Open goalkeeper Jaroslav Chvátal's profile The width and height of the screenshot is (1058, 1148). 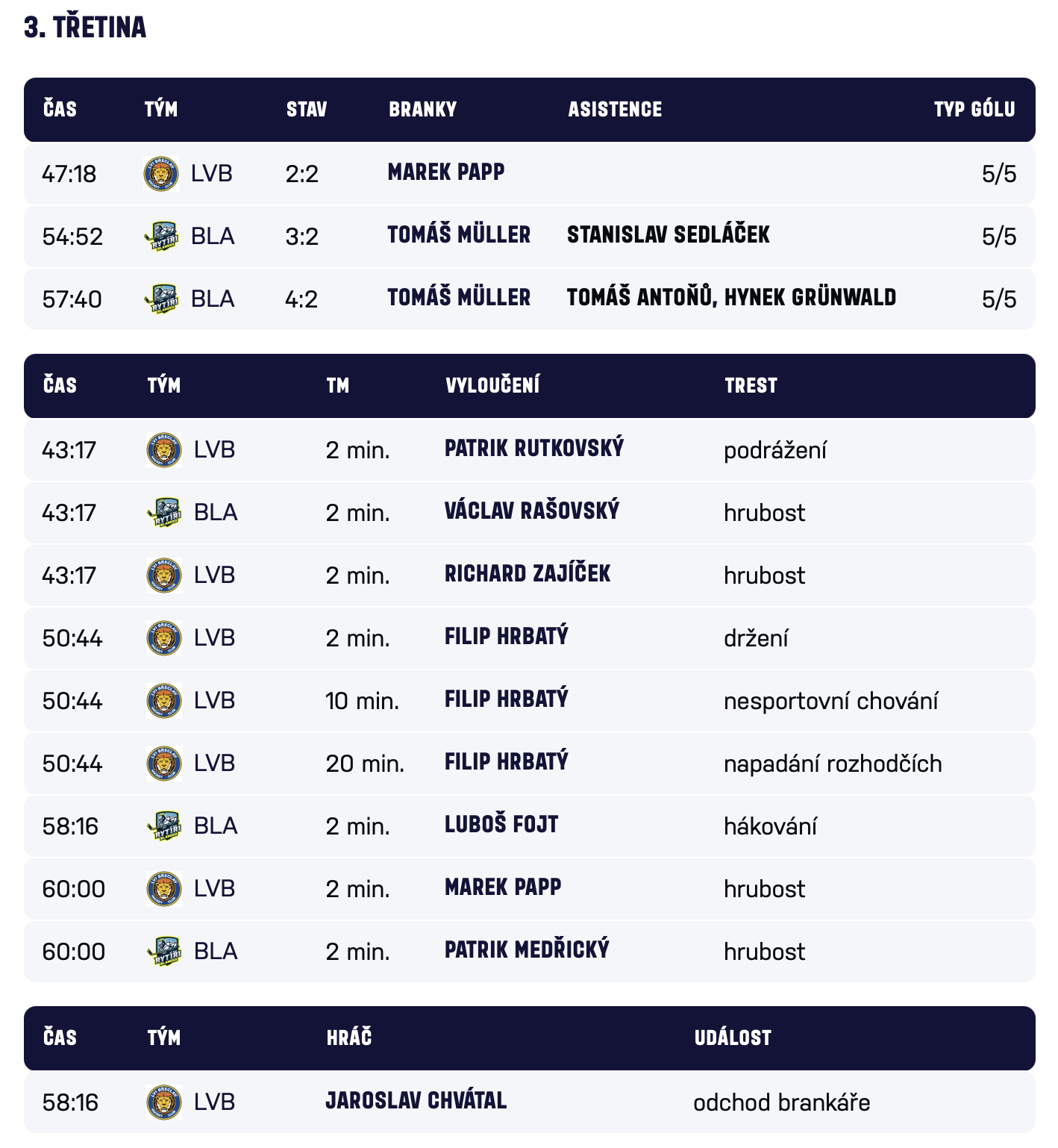[x=416, y=1101]
